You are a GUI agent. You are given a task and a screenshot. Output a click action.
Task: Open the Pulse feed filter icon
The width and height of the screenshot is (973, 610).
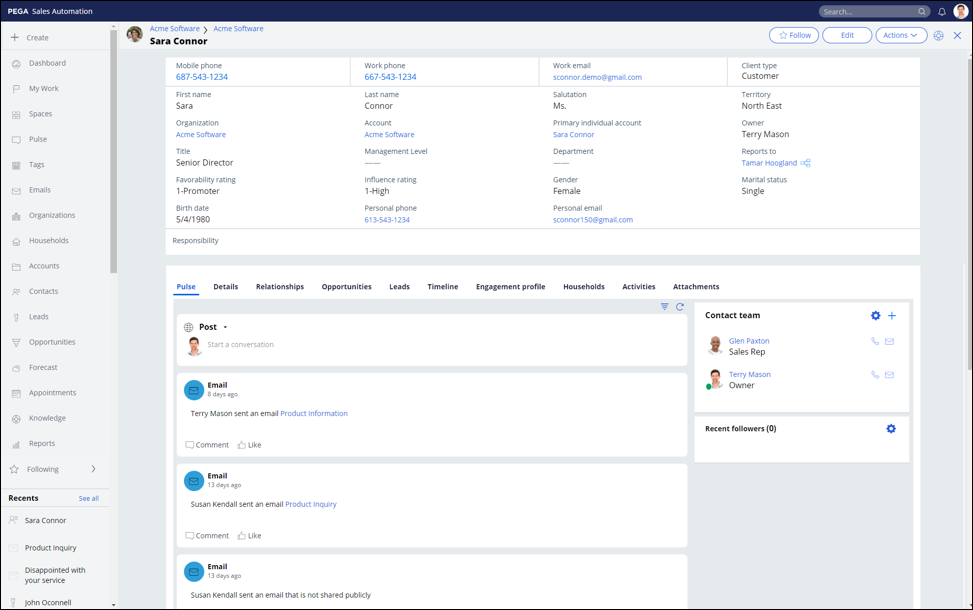point(665,307)
